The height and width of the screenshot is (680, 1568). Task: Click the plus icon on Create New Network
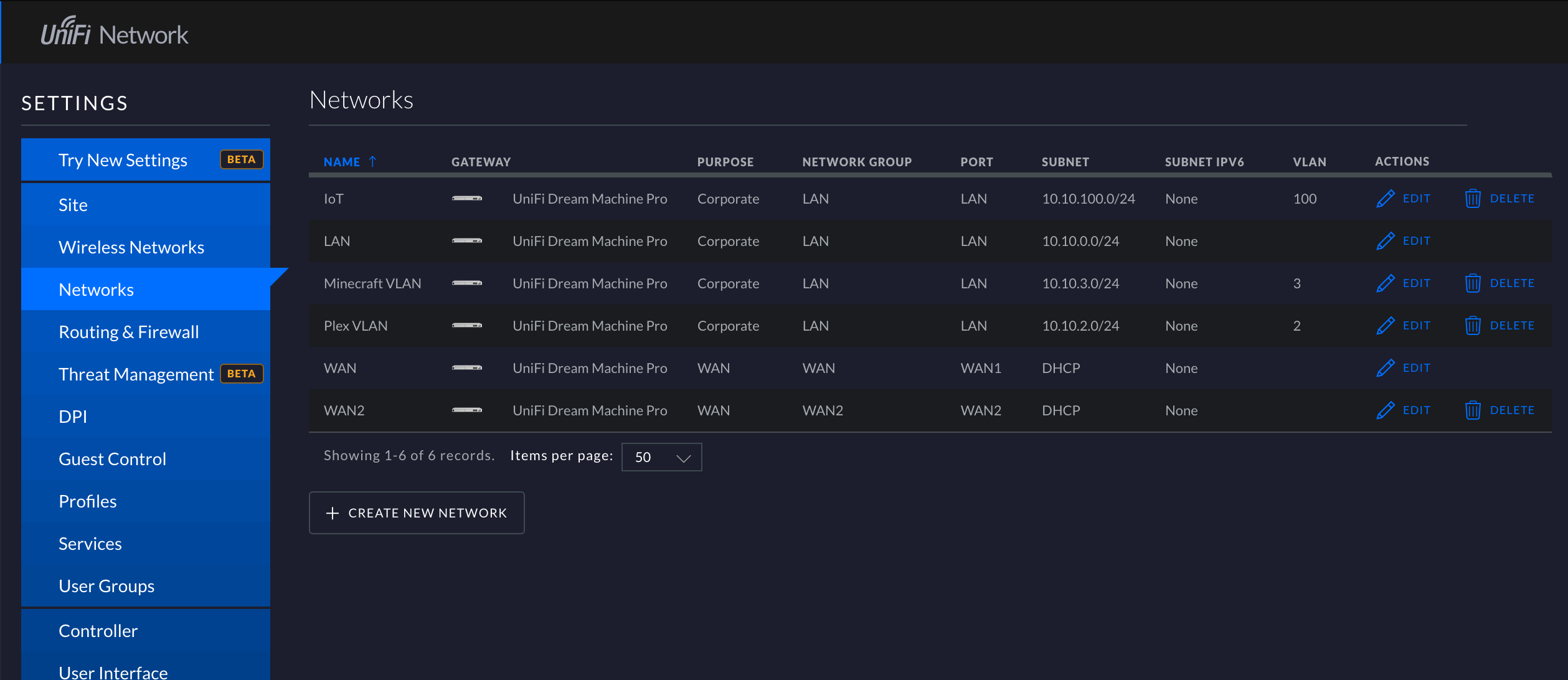coord(333,513)
